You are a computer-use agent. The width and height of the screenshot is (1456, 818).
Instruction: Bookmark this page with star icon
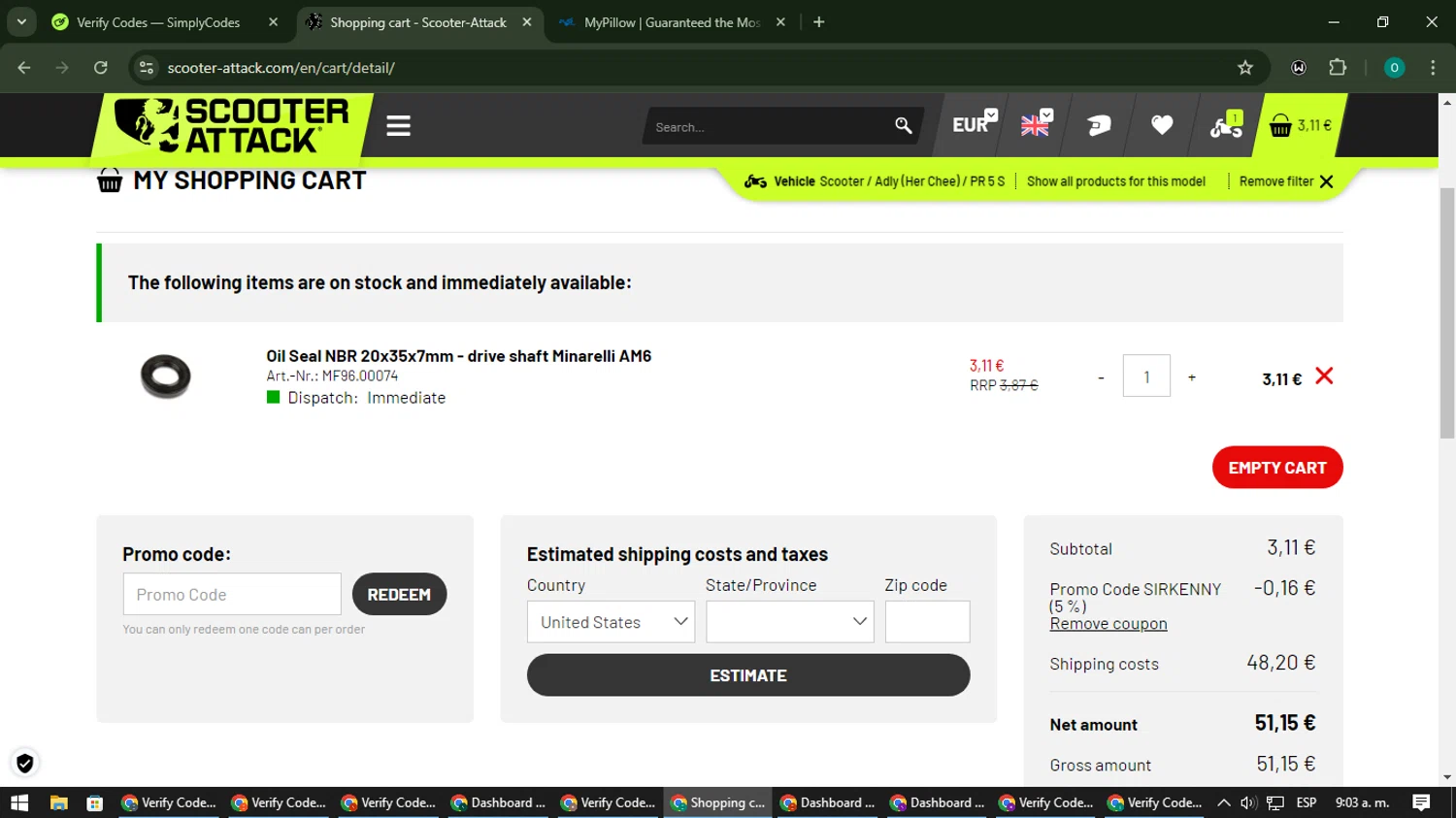(1245, 68)
